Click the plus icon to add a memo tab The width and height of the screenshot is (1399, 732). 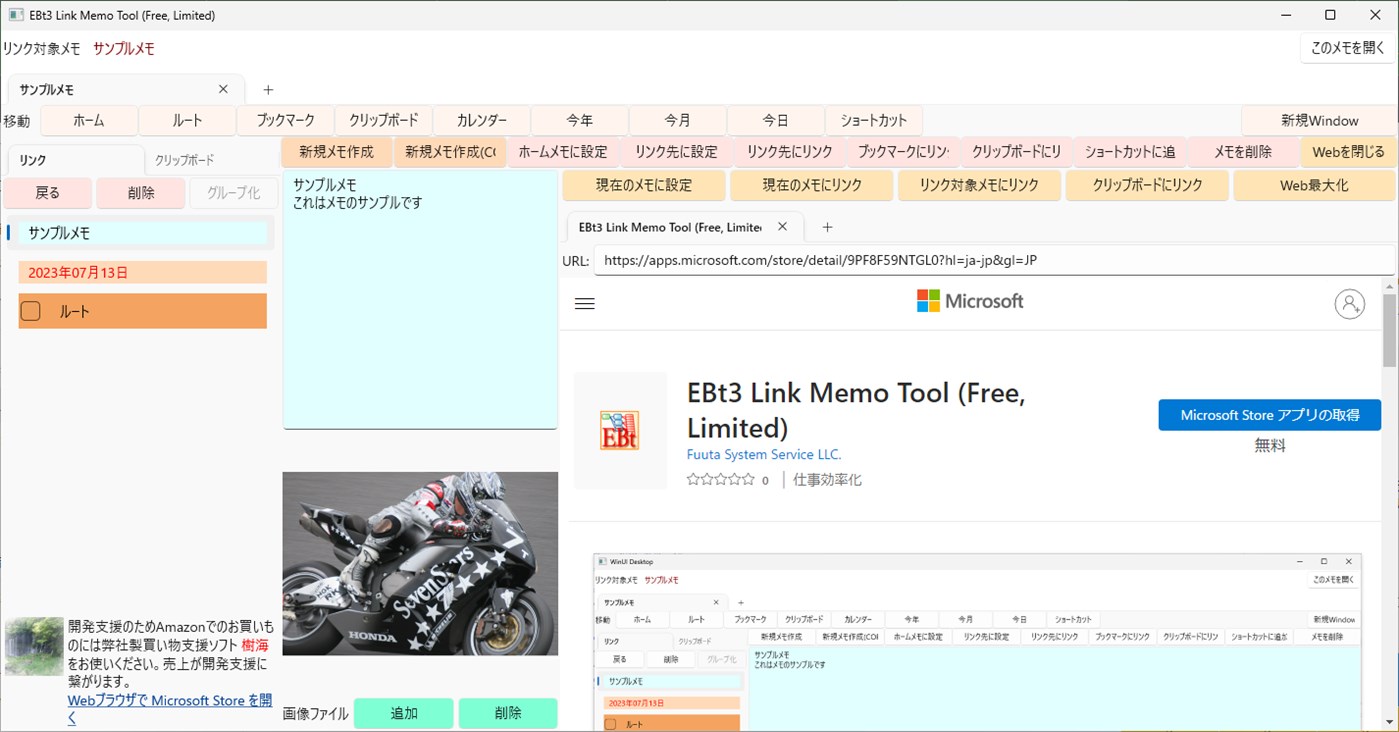pyautogui.click(x=267, y=89)
